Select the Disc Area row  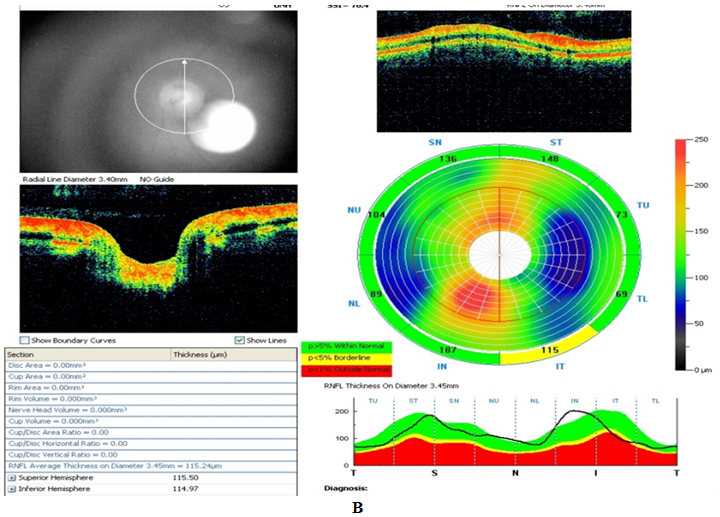pyautogui.click(x=60, y=366)
